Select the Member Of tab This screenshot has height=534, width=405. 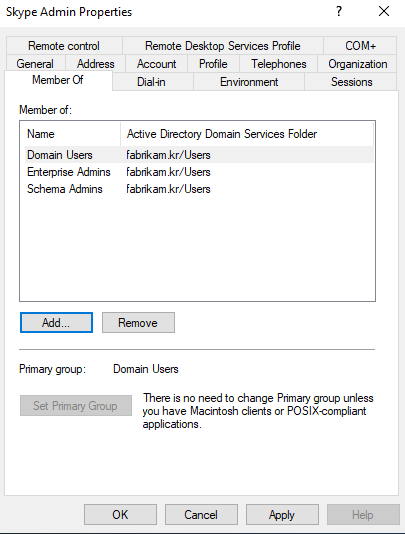[58, 80]
